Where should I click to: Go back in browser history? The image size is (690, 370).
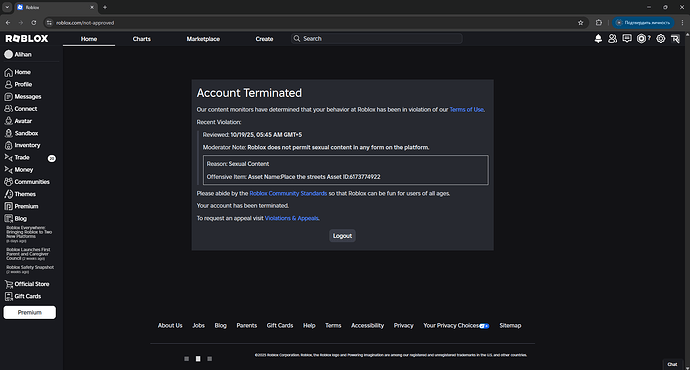pos(8,23)
